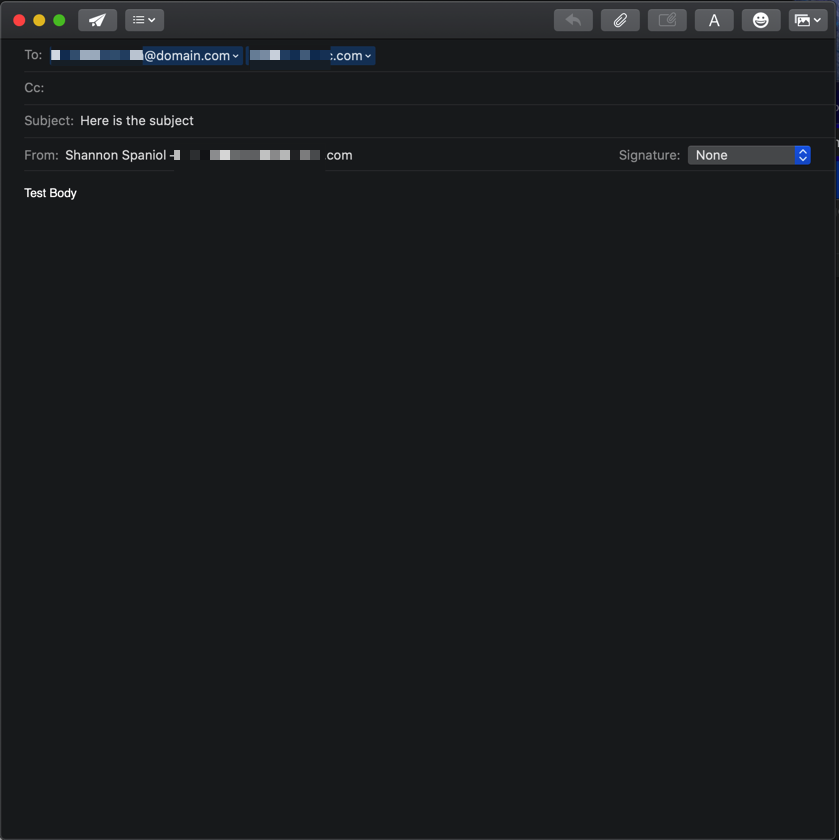Expand the first recipient's @domain.com token menu
Screen dimensions: 839x840
pyautogui.click(x=234, y=55)
